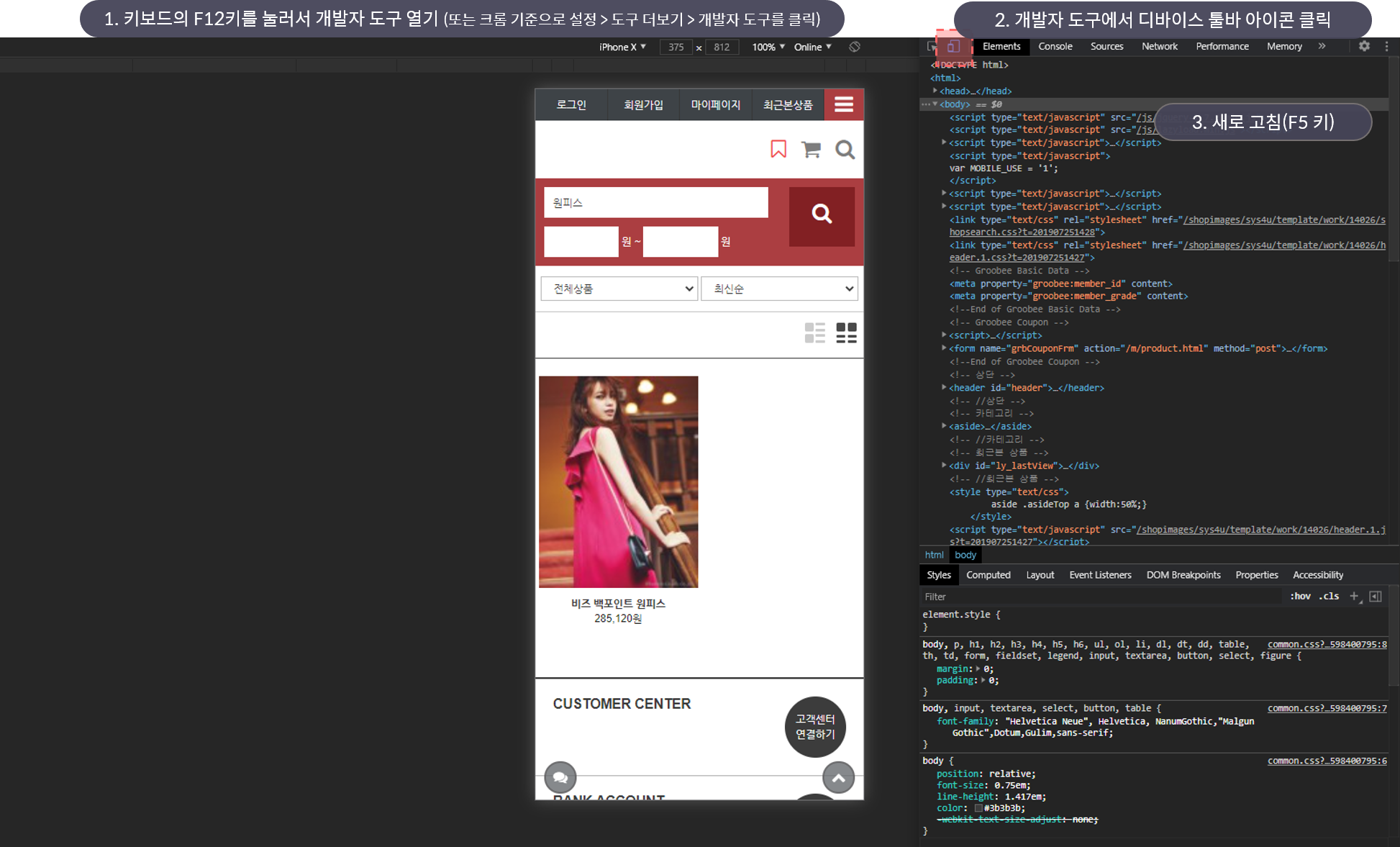Click the scroll-to-top arrow button

838,777
